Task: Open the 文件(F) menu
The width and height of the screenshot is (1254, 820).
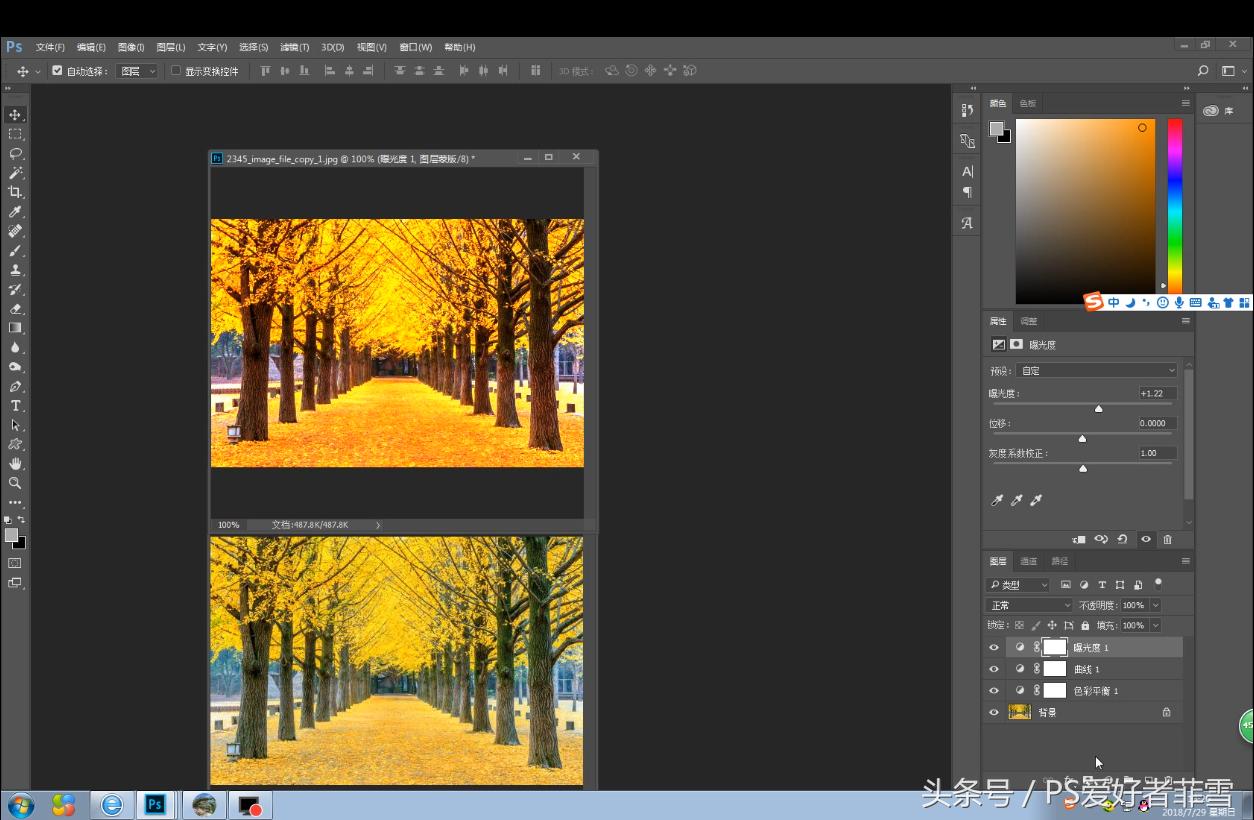Action: click(50, 47)
